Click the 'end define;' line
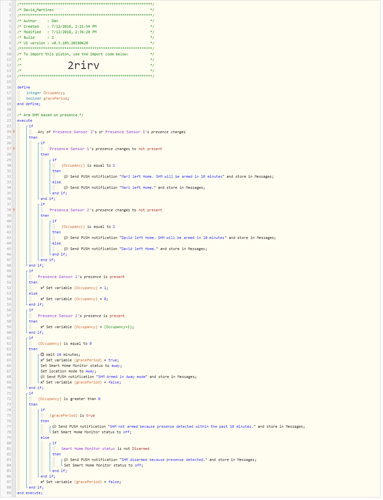This screenshot has width=383, height=500. [x=29, y=104]
